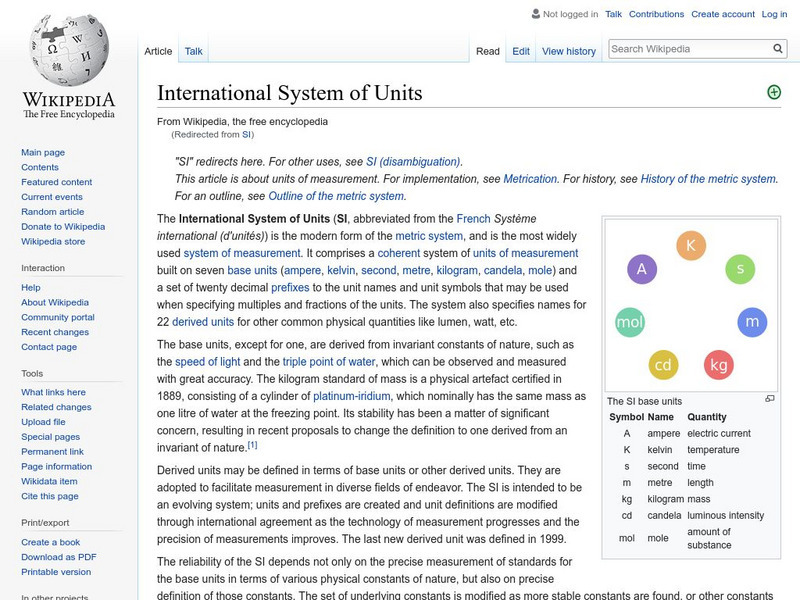Click the purple A ampere circle
The width and height of the screenshot is (800, 600).
[642, 269]
